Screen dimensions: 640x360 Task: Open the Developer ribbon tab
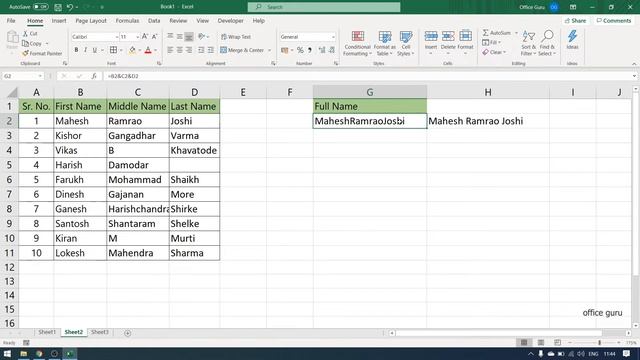(x=230, y=20)
